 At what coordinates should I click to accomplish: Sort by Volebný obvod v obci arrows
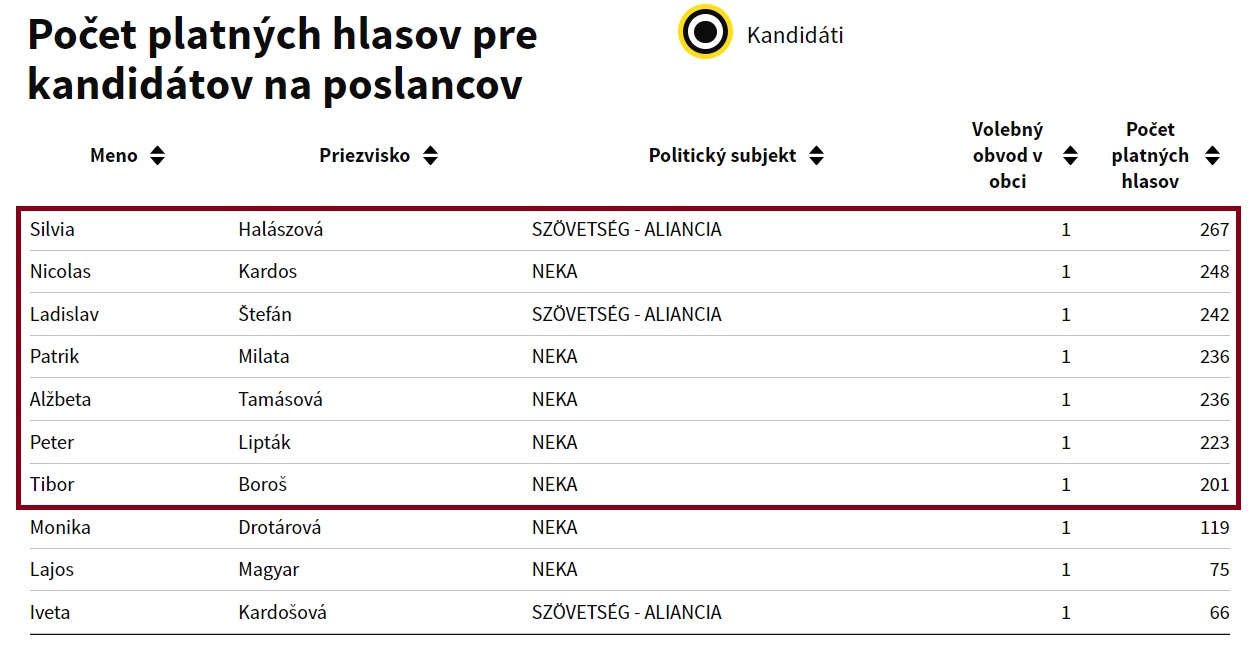click(x=1070, y=156)
